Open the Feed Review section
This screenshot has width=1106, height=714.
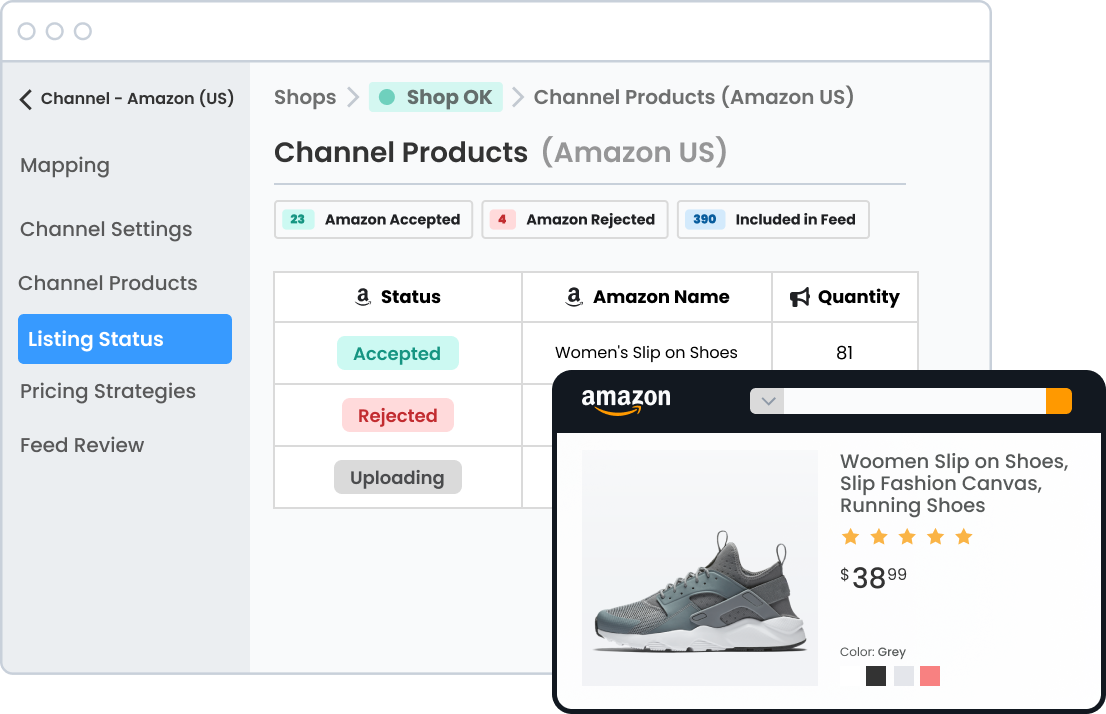(x=82, y=445)
